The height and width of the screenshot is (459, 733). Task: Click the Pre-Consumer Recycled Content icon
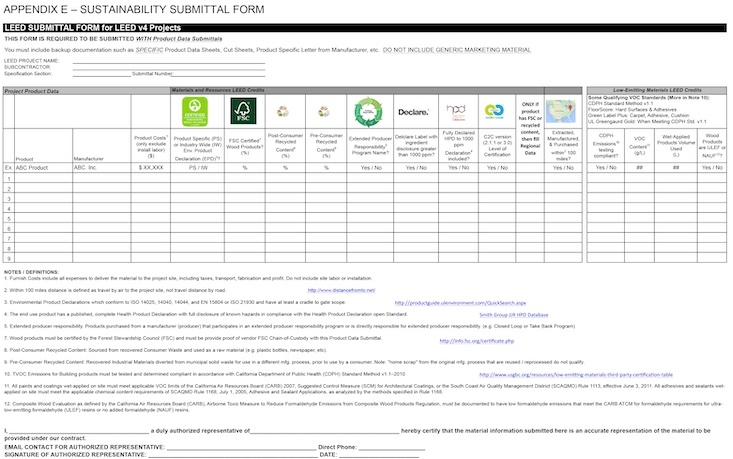(x=324, y=112)
